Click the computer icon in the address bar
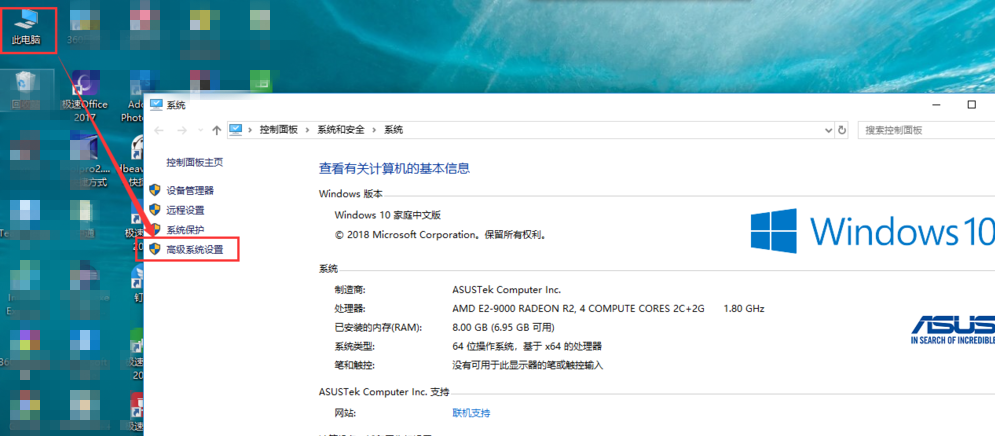Screen dimensions: 995x436 coord(236,129)
